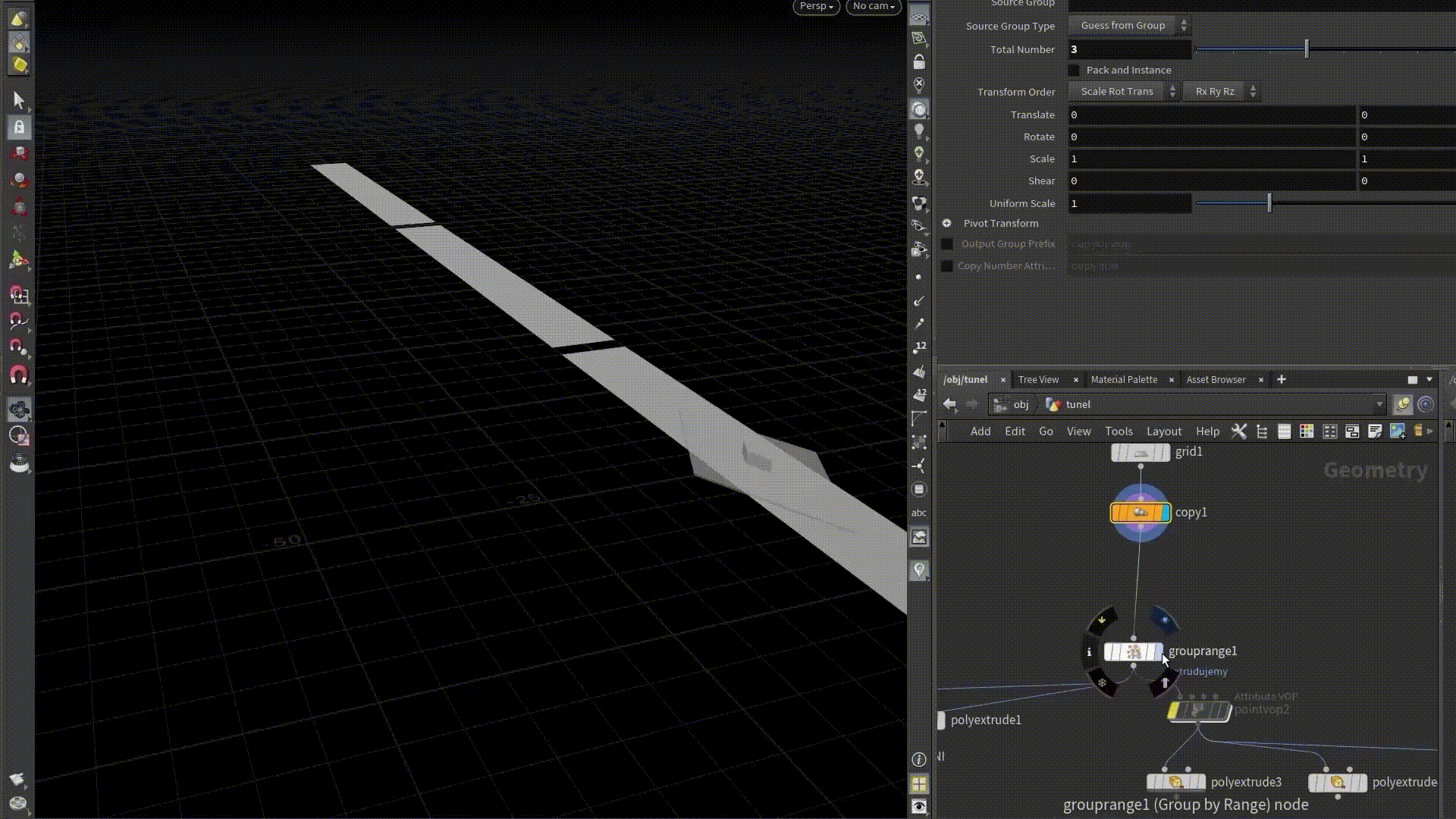Switch to the Material Palette tab
The width and height of the screenshot is (1456, 819).
(x=1124, y=380)
